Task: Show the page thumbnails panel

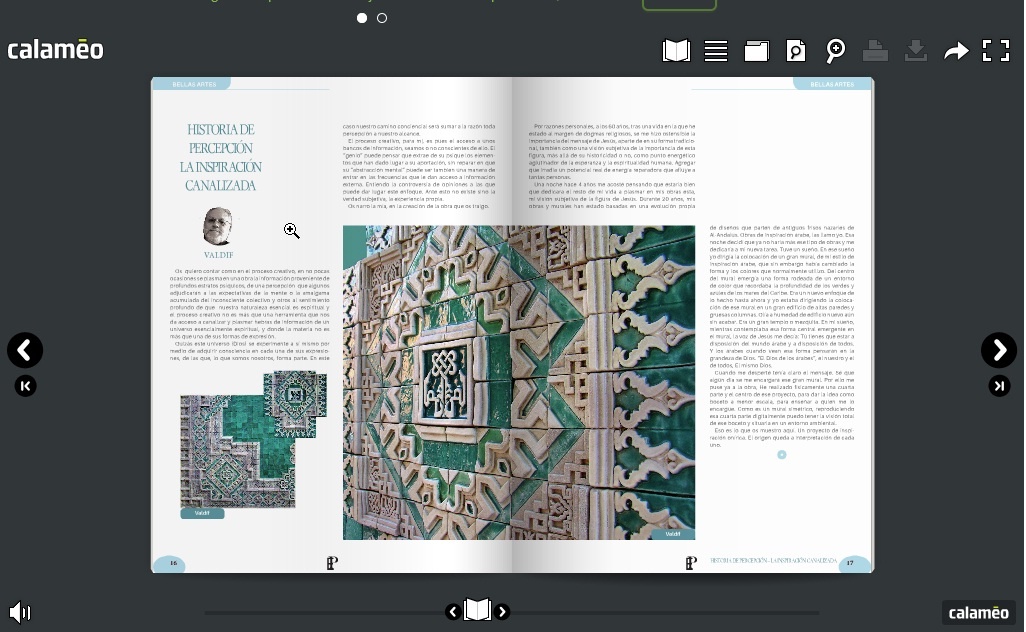Action: 756,50
